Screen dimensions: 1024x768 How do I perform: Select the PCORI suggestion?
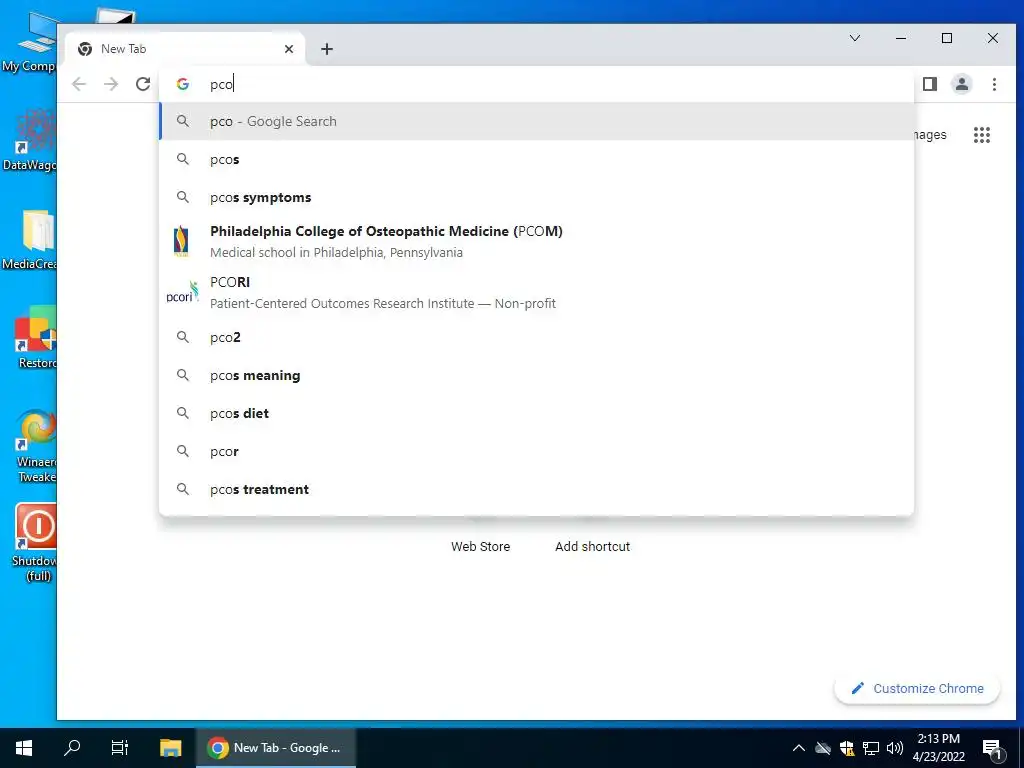(536, 292)
